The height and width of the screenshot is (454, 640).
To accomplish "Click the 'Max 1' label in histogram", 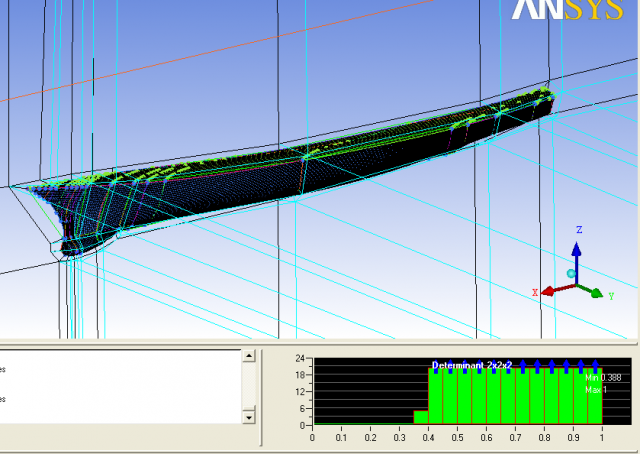I will pyautogui.click(x=595, y=389).
